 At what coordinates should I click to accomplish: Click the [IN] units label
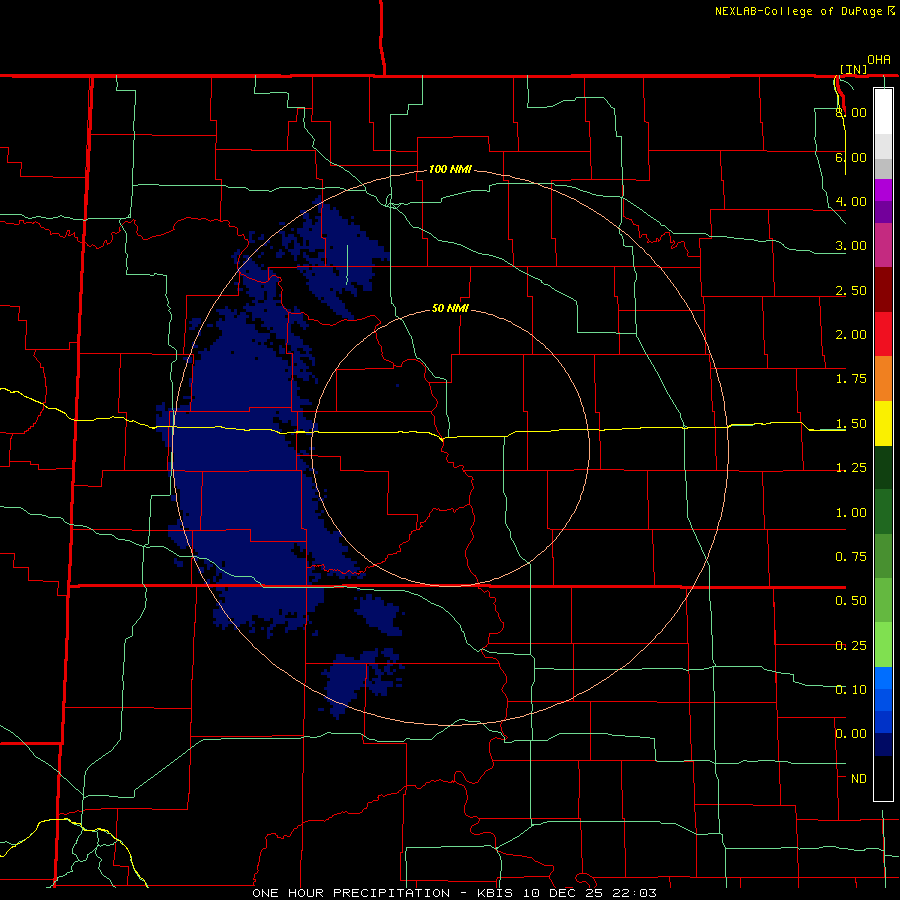[x=854, y=69]
